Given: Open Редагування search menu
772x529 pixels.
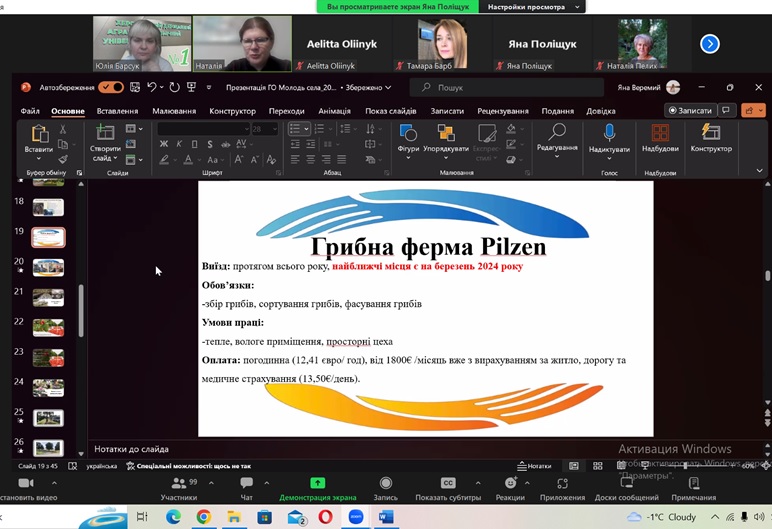Looking at the screenshot, I should [557, 140].
